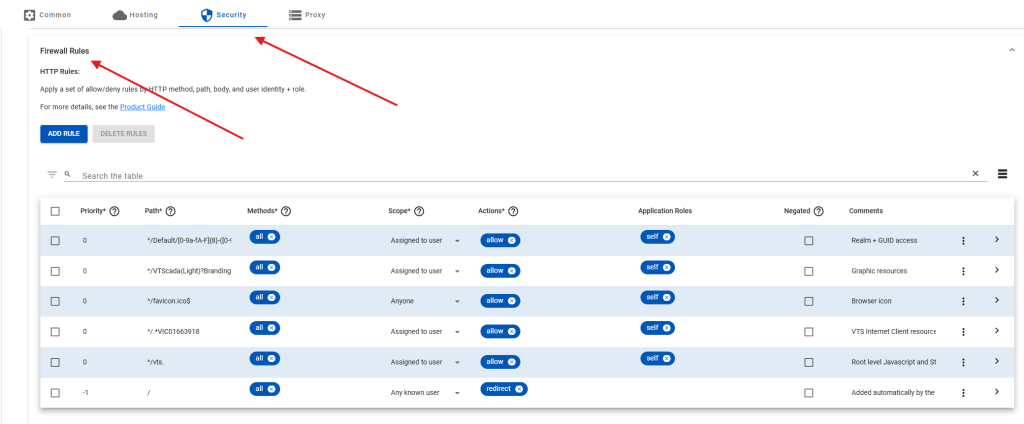Collapse the Firewall Rules section
Image resolution: width=1024 pixels, height=424 pixels.
(x=1012, y=50)
